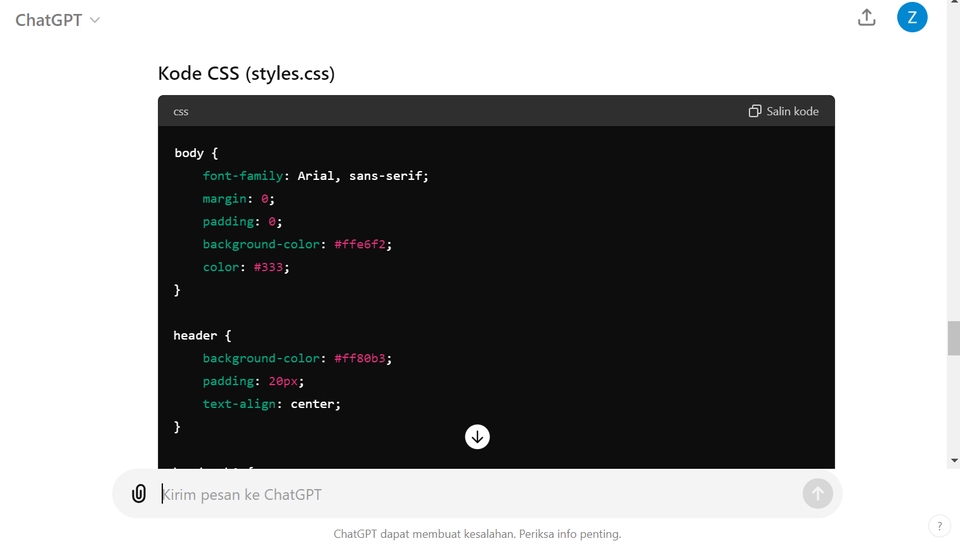Click the send message arrow button

[817, 494]
